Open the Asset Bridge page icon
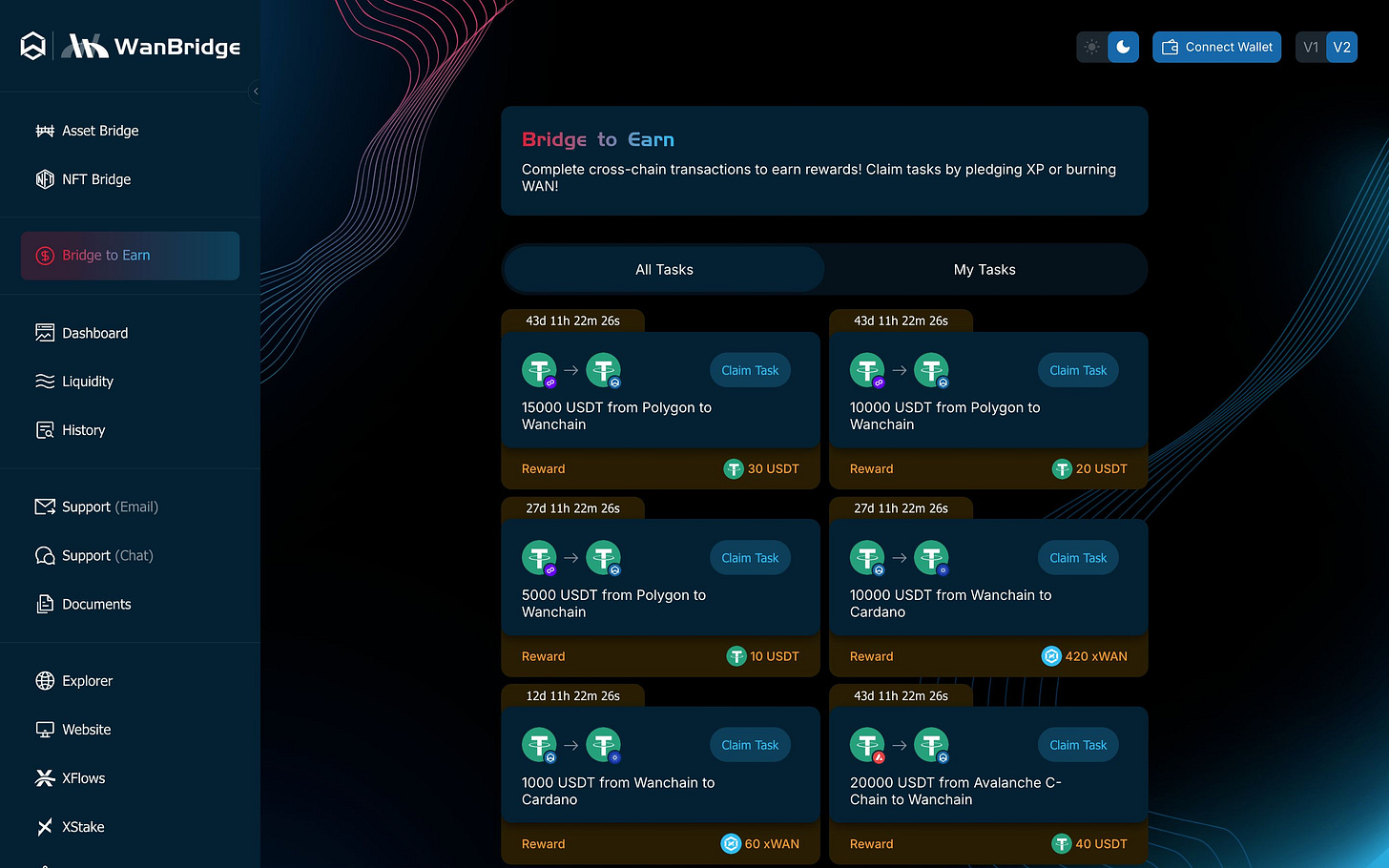This screenshot has height=868, width=1389. coord(45,131)
